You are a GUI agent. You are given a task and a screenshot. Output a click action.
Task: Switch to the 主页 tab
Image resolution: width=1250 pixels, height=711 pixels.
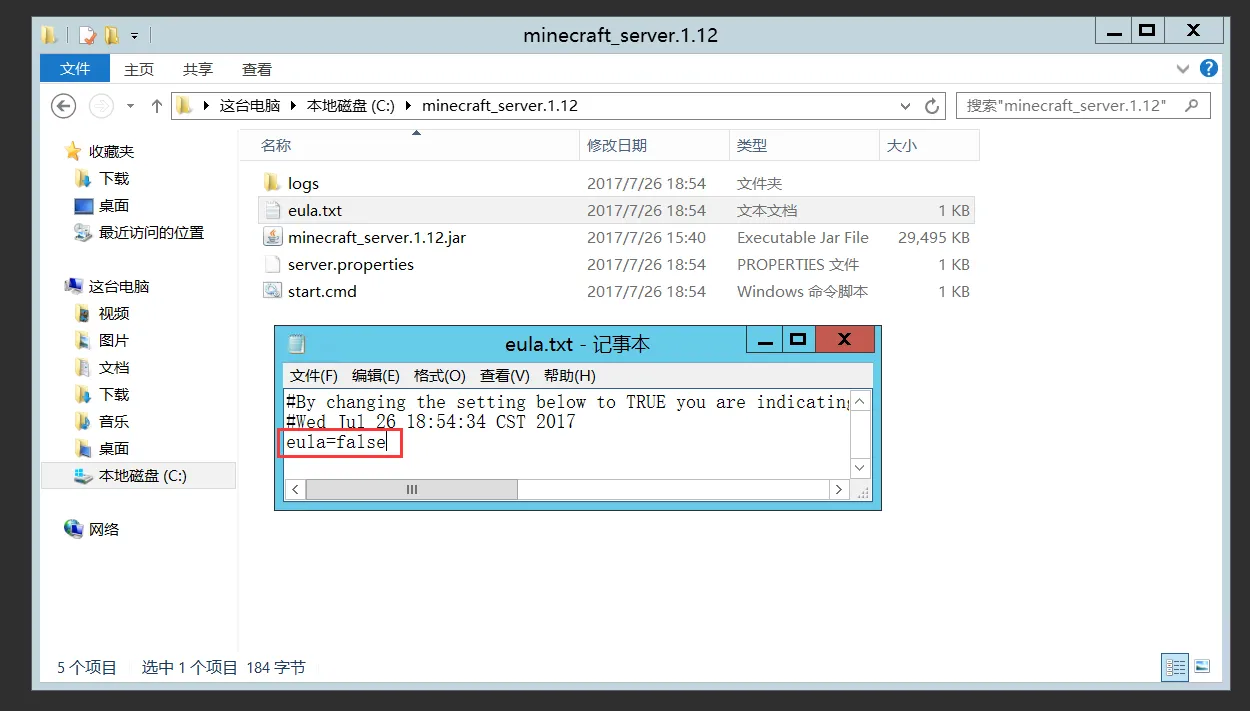coord(139,69)
